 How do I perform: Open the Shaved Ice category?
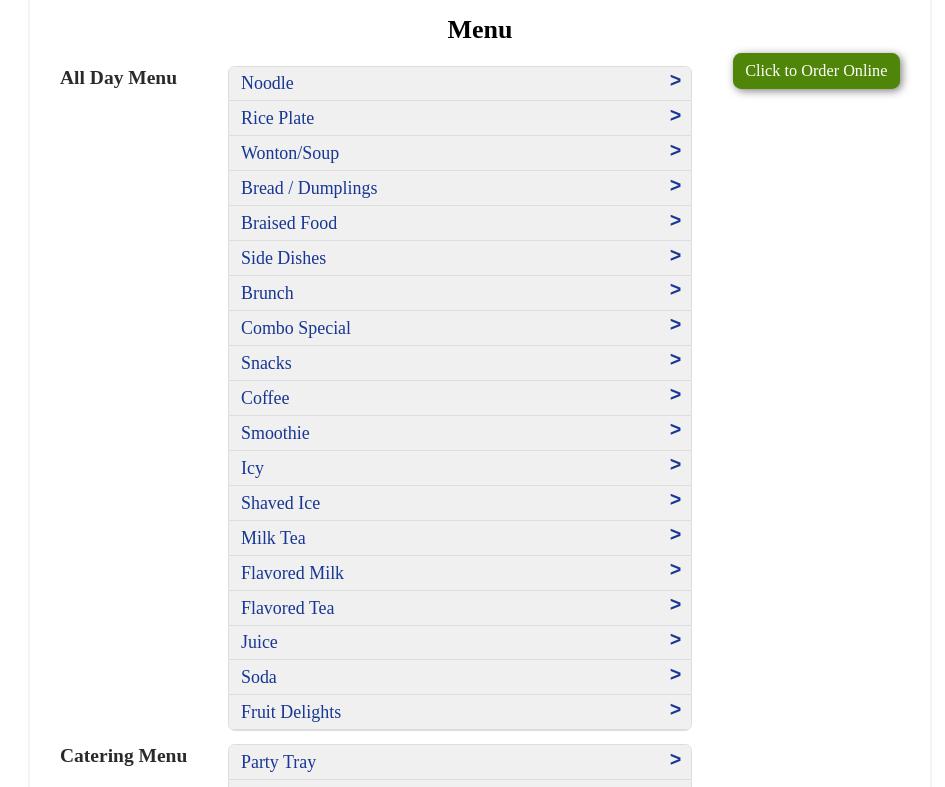point(281,503)
